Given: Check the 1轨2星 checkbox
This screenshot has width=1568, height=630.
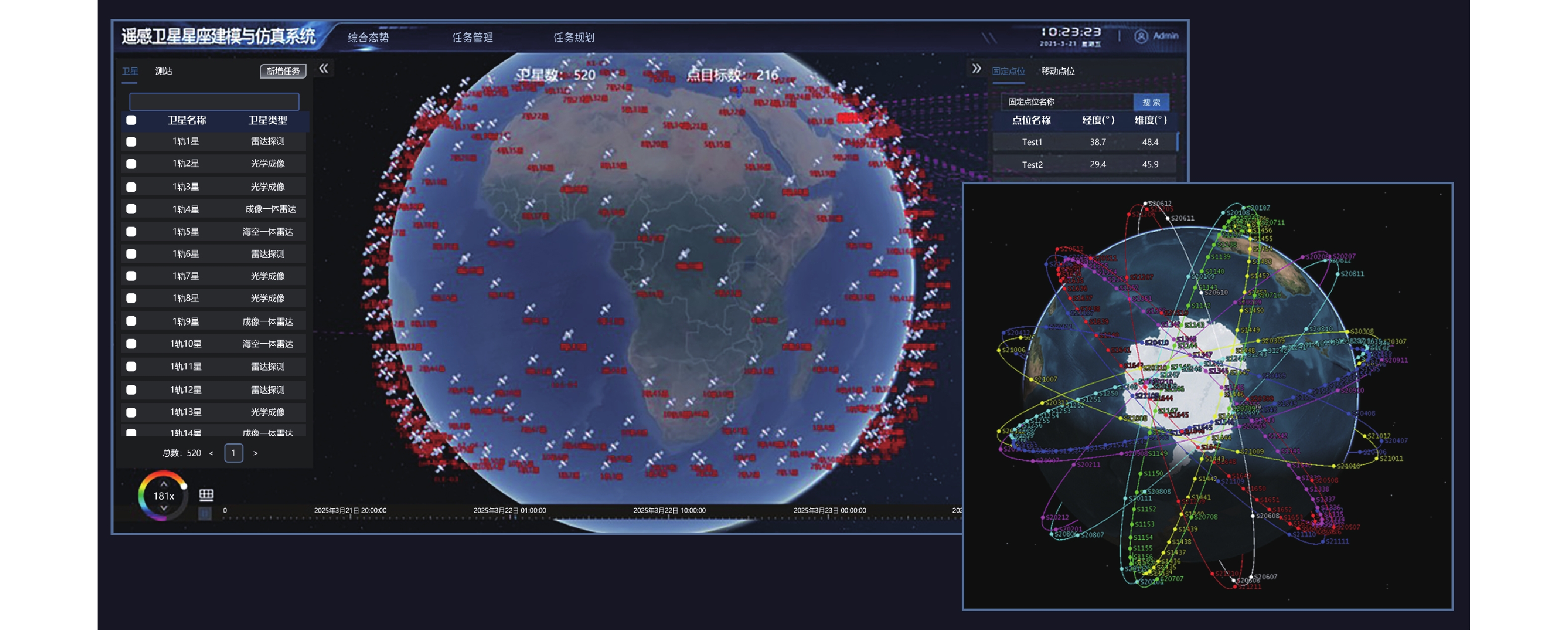Looking at the screenshot, I should point(131,163).
